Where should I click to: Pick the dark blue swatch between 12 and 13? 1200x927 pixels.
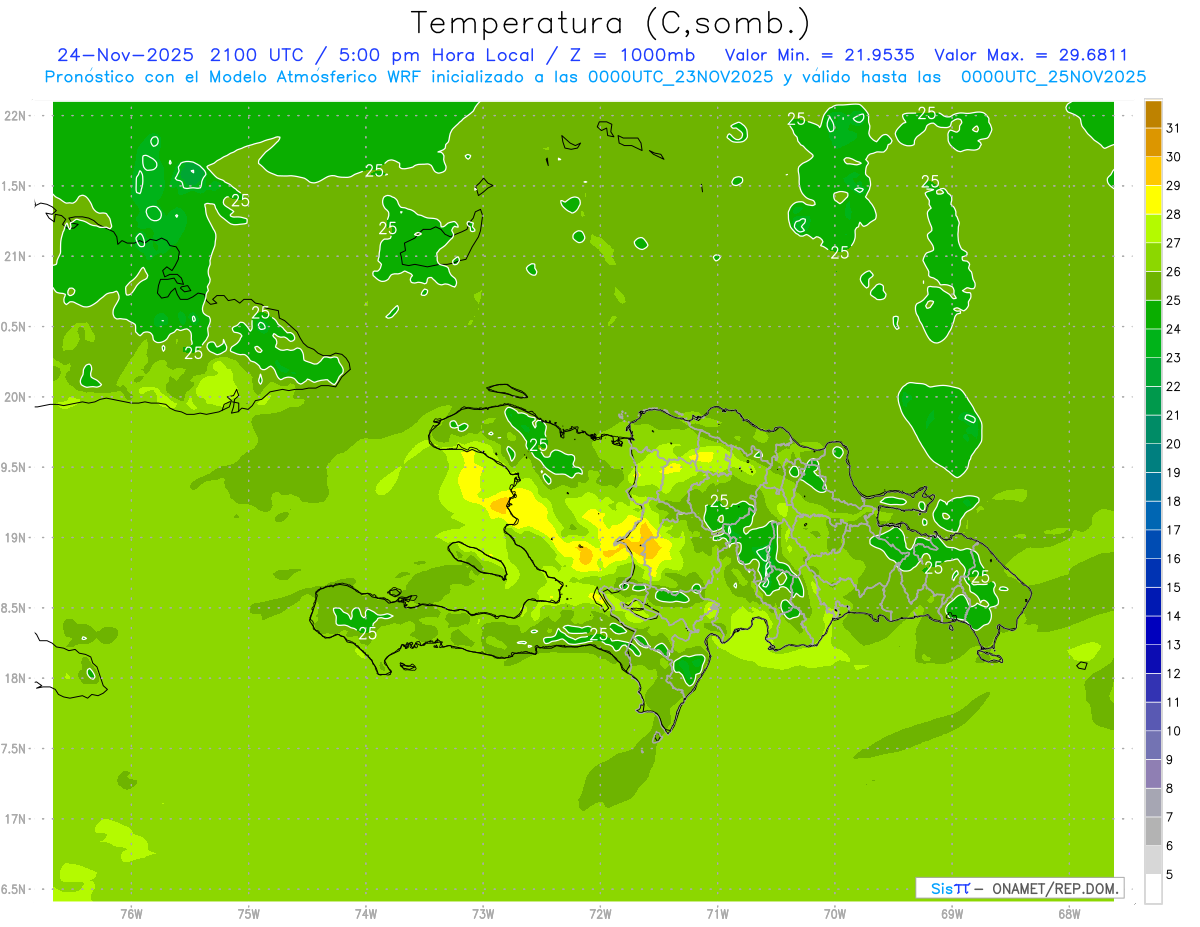(1153, 660)
